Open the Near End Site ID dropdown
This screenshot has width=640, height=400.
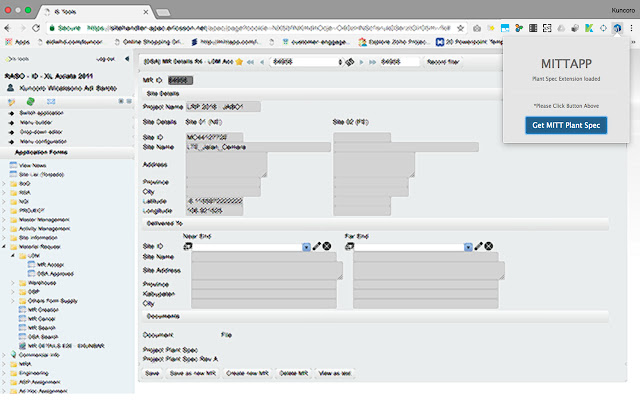point(306,247)
